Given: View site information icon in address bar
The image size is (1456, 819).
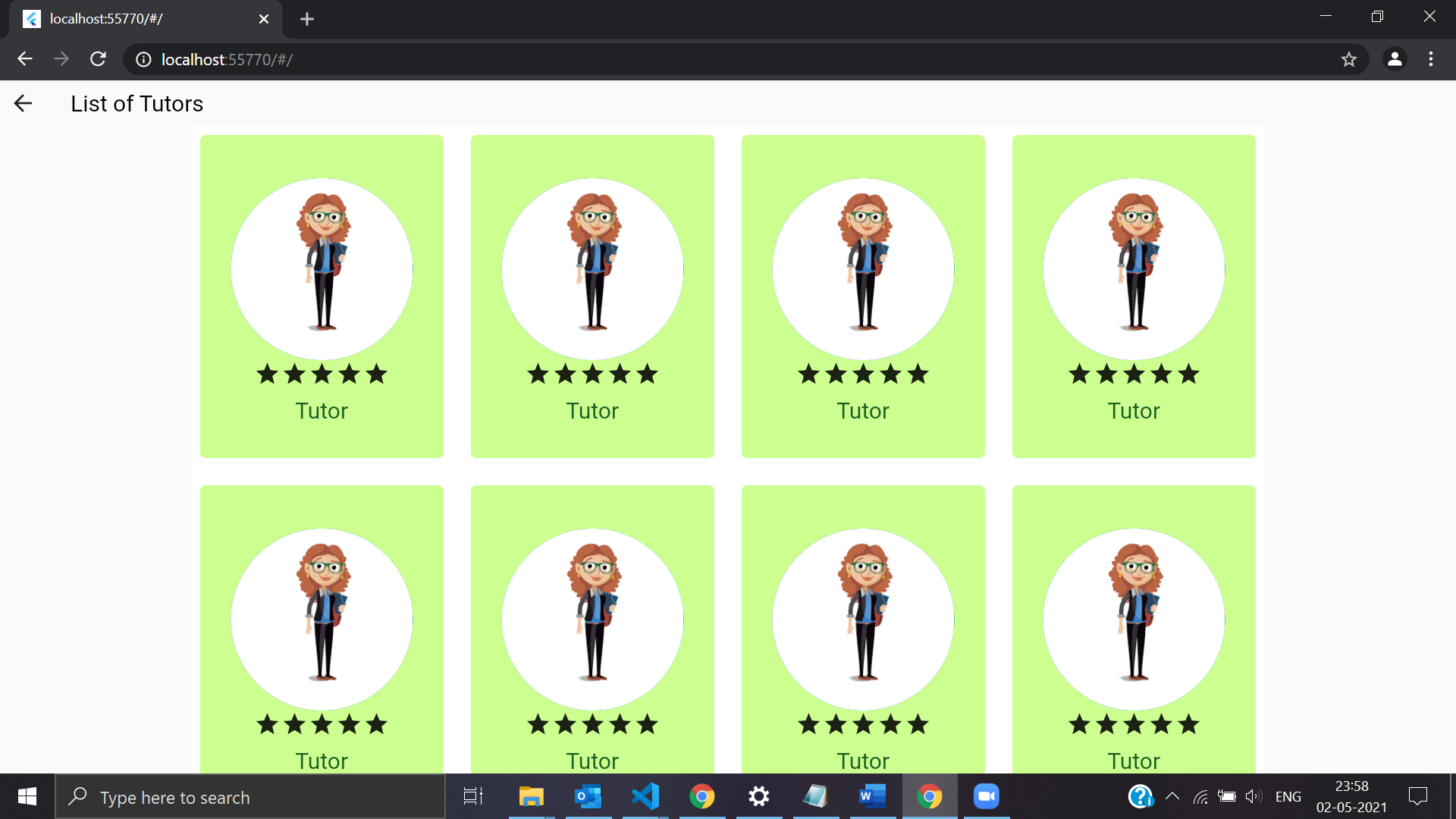Looking at the screenshot, I should click(143, 59).
